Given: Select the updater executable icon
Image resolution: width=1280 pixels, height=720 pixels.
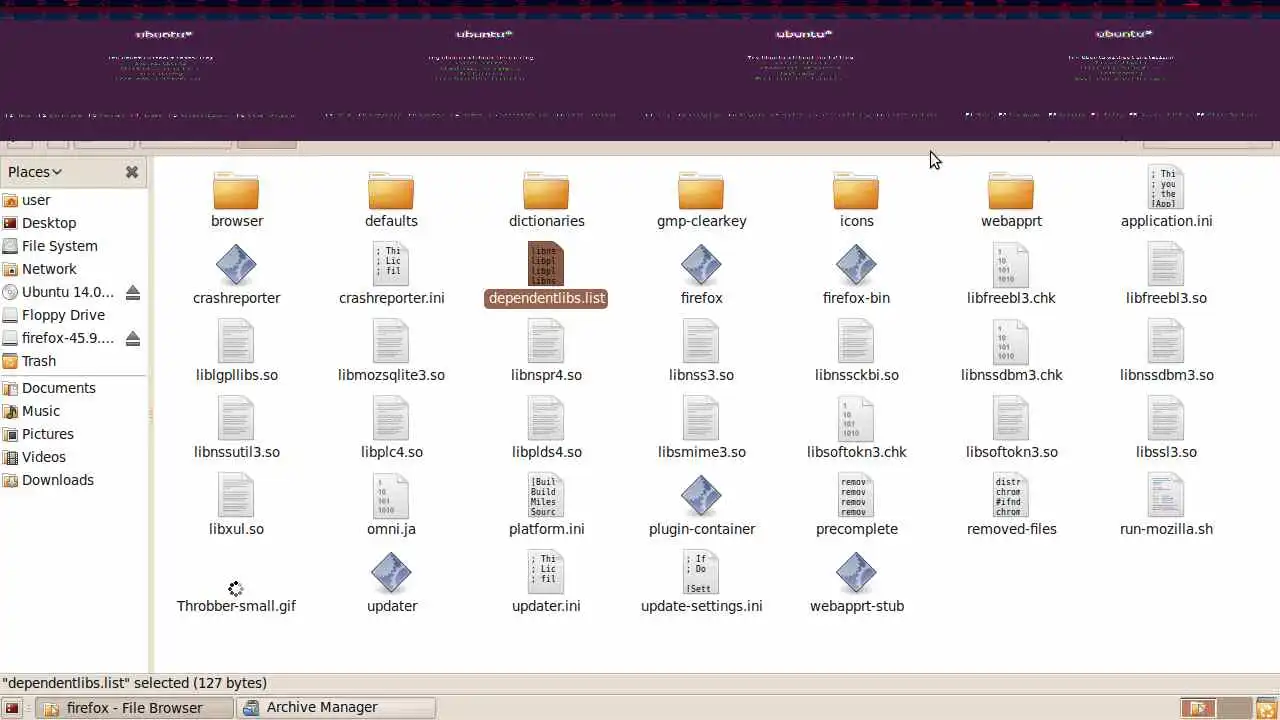Looking at the screenshot, I should click(x=391, y=573).
